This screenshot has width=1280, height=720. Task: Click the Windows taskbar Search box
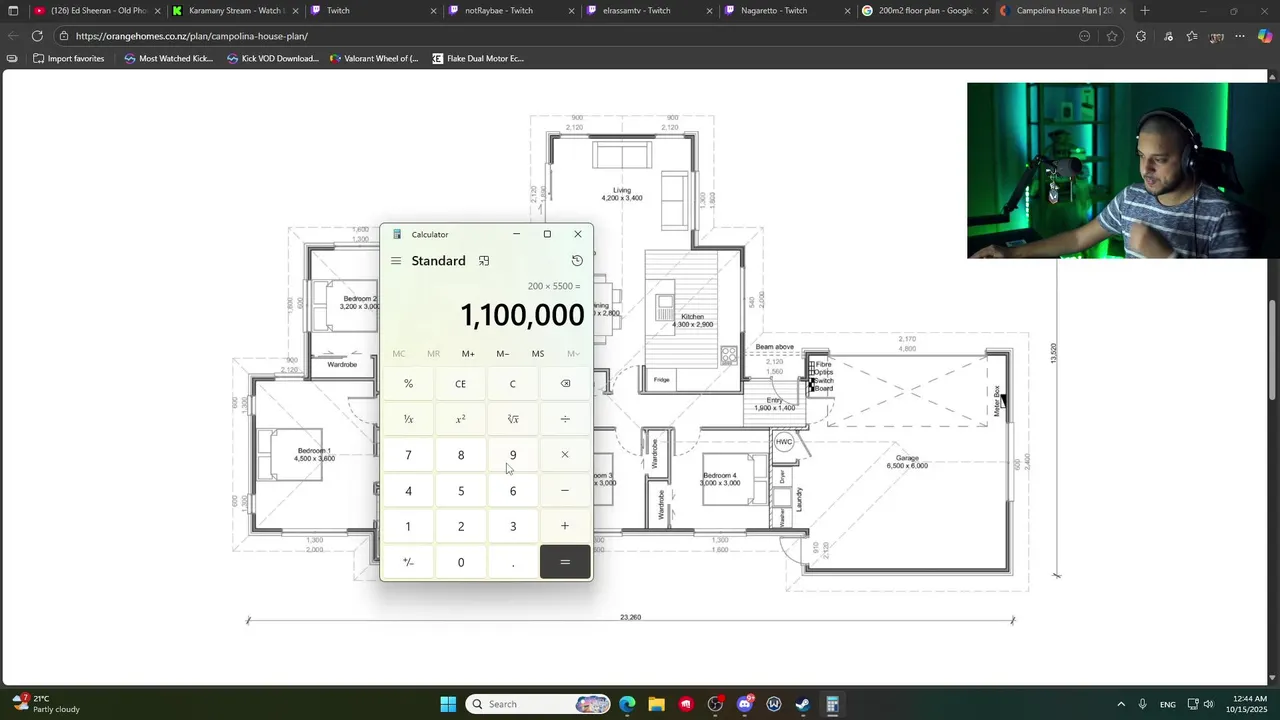[x=538, y=704]
